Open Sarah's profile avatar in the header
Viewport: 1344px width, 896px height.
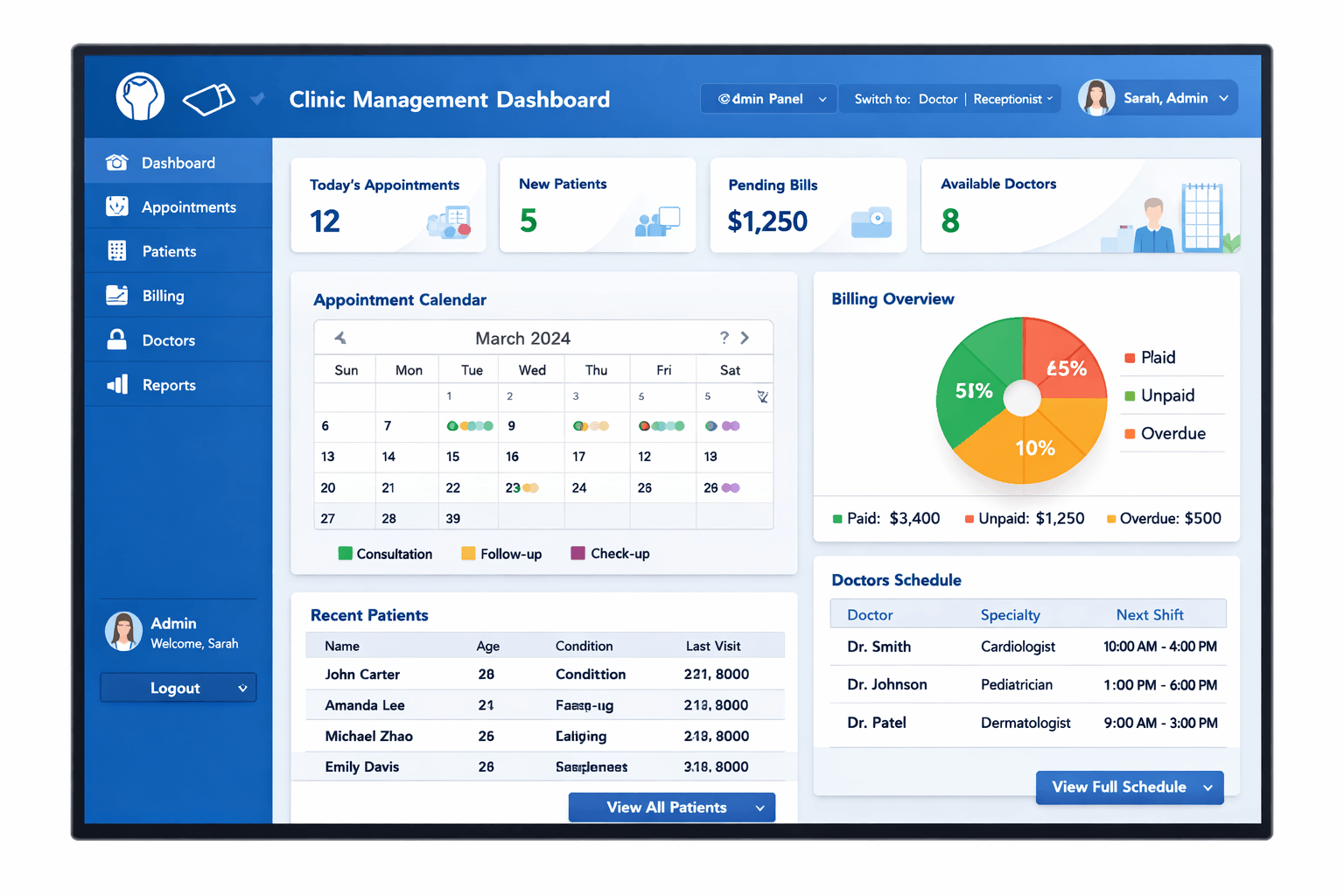[x=1096, y=97]
